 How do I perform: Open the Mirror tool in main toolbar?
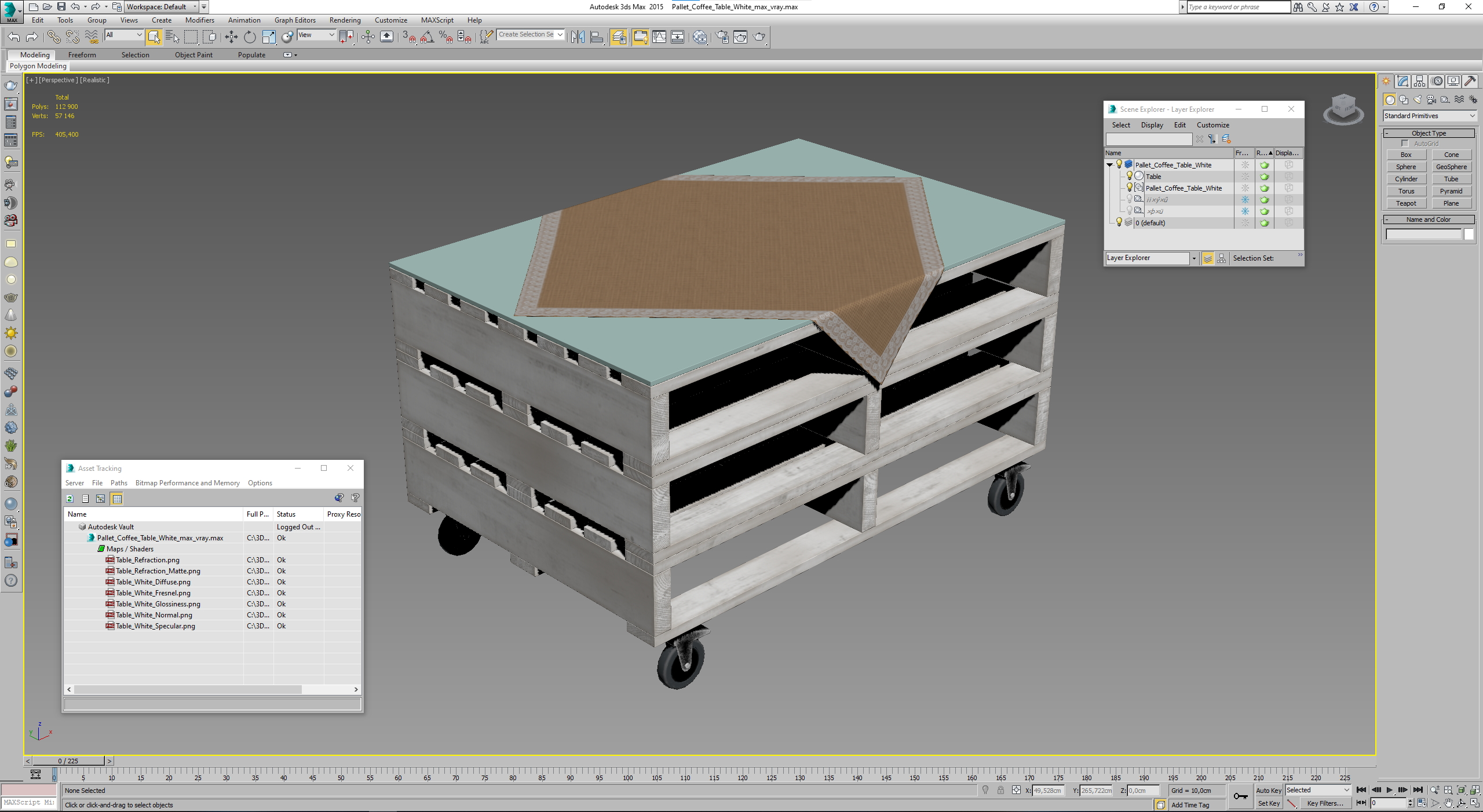point(578,37)
